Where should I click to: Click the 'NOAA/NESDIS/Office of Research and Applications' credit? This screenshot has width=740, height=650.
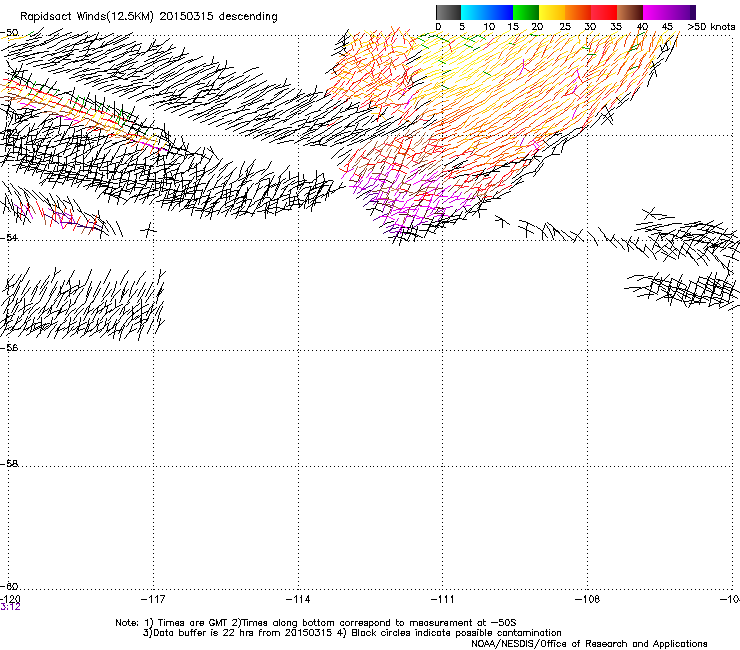(589, 644)
